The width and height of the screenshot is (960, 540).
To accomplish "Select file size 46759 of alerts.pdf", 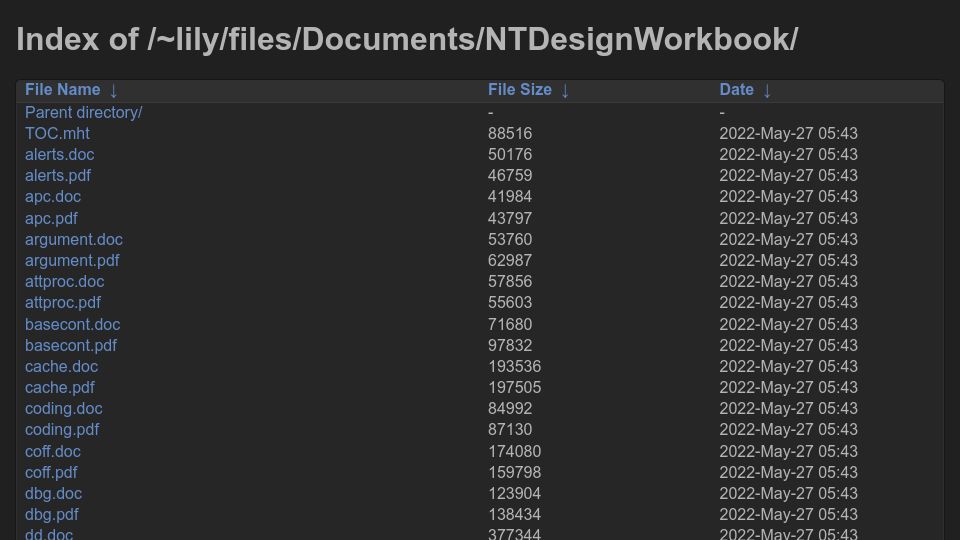I will pos(510,176).
